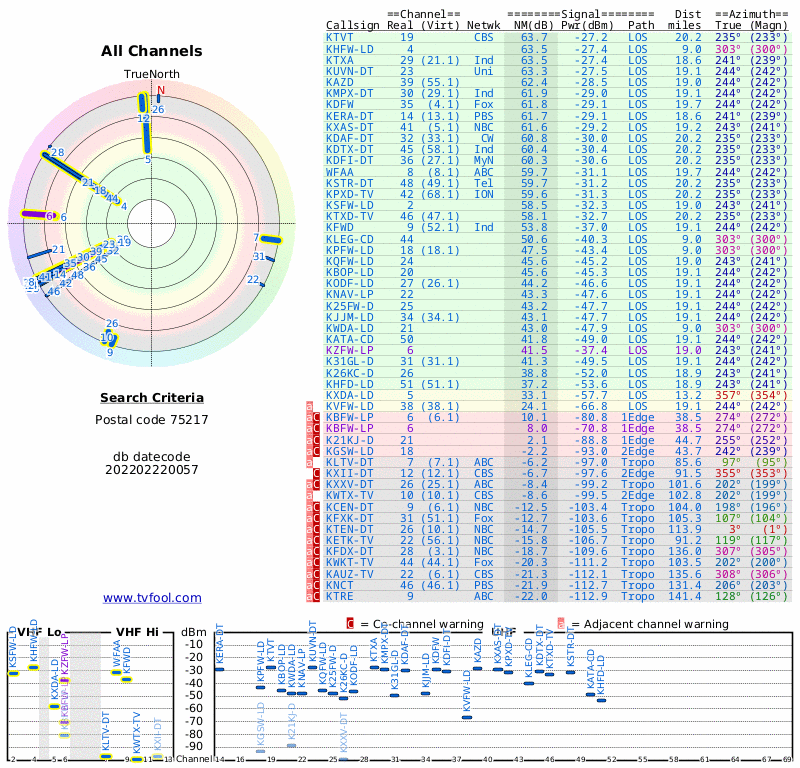The width and height of the screenshot is (800, 768).
Task: Select KAZD callsign in the table
Action: pos(339,82)
